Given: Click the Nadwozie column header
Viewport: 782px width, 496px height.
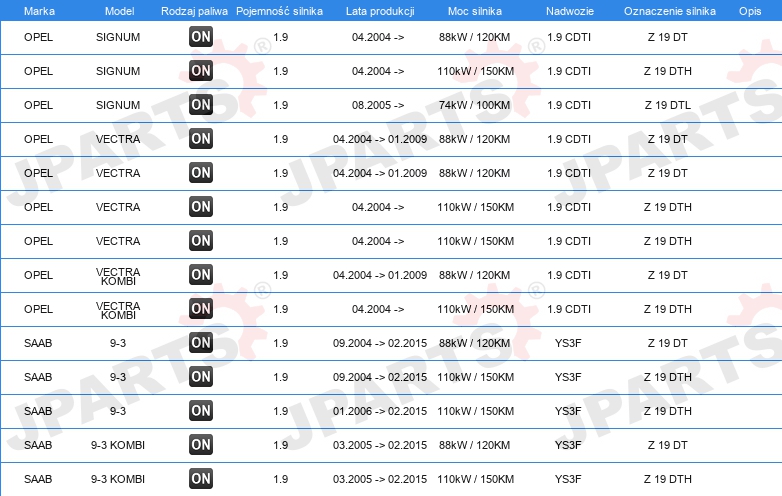Looking at the screenshot, I should coord(570,11).
